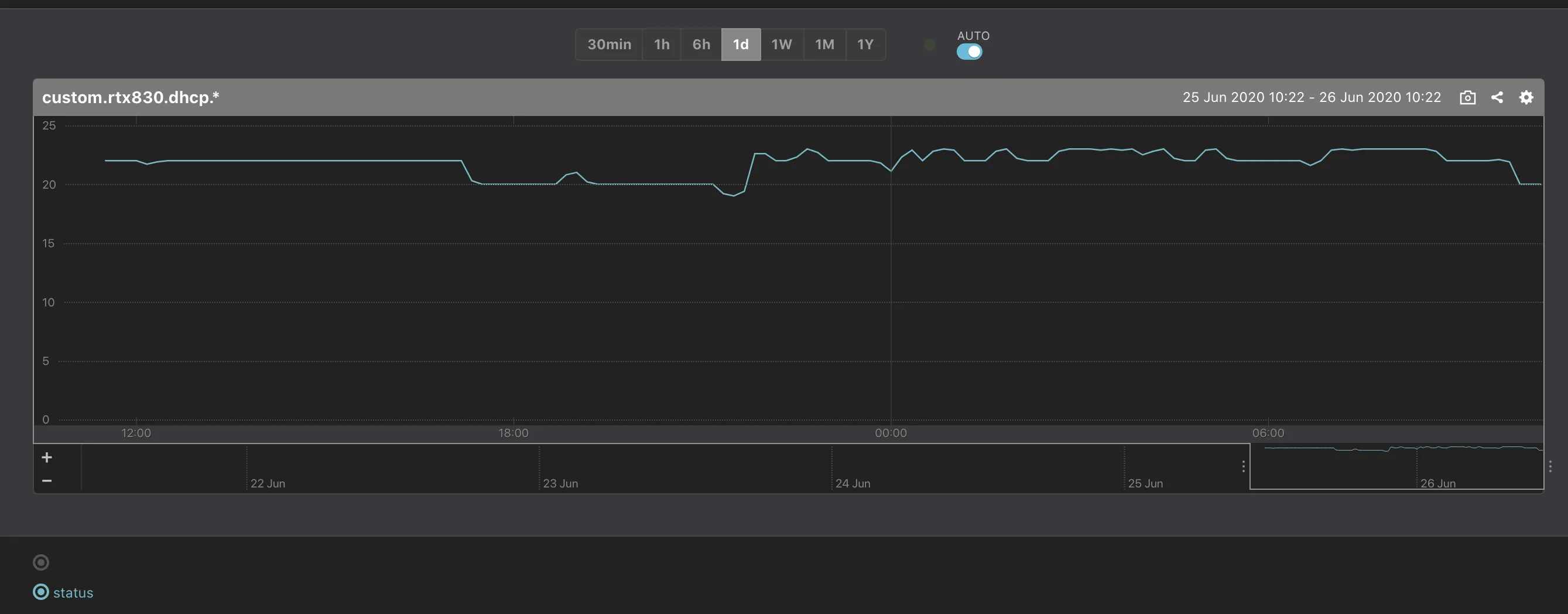
Task: Zoom in with the plus icon
Action: [47, 458]
